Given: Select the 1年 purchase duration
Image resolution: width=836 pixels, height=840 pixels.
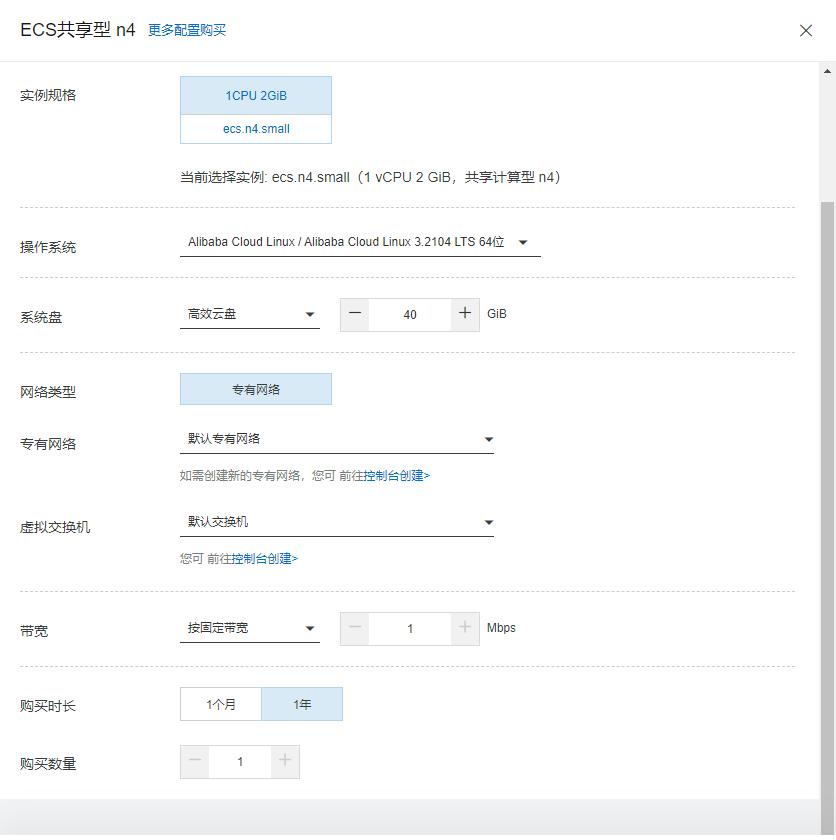Looking at the screenshot, I should pos(301,704).
